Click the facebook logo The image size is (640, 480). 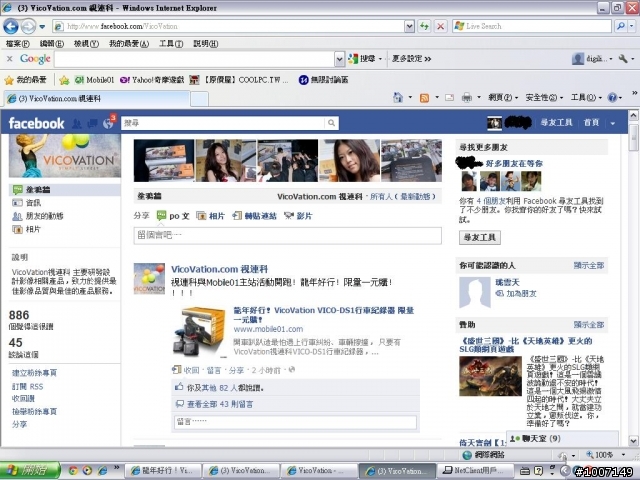pos(36,123)
